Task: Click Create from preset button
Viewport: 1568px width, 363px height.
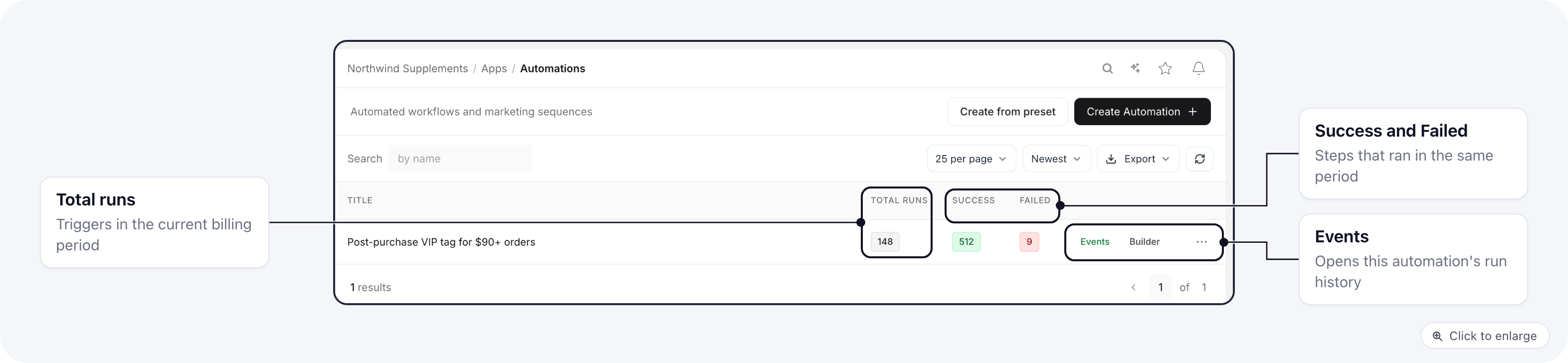Action: (x=1007, y=112)
